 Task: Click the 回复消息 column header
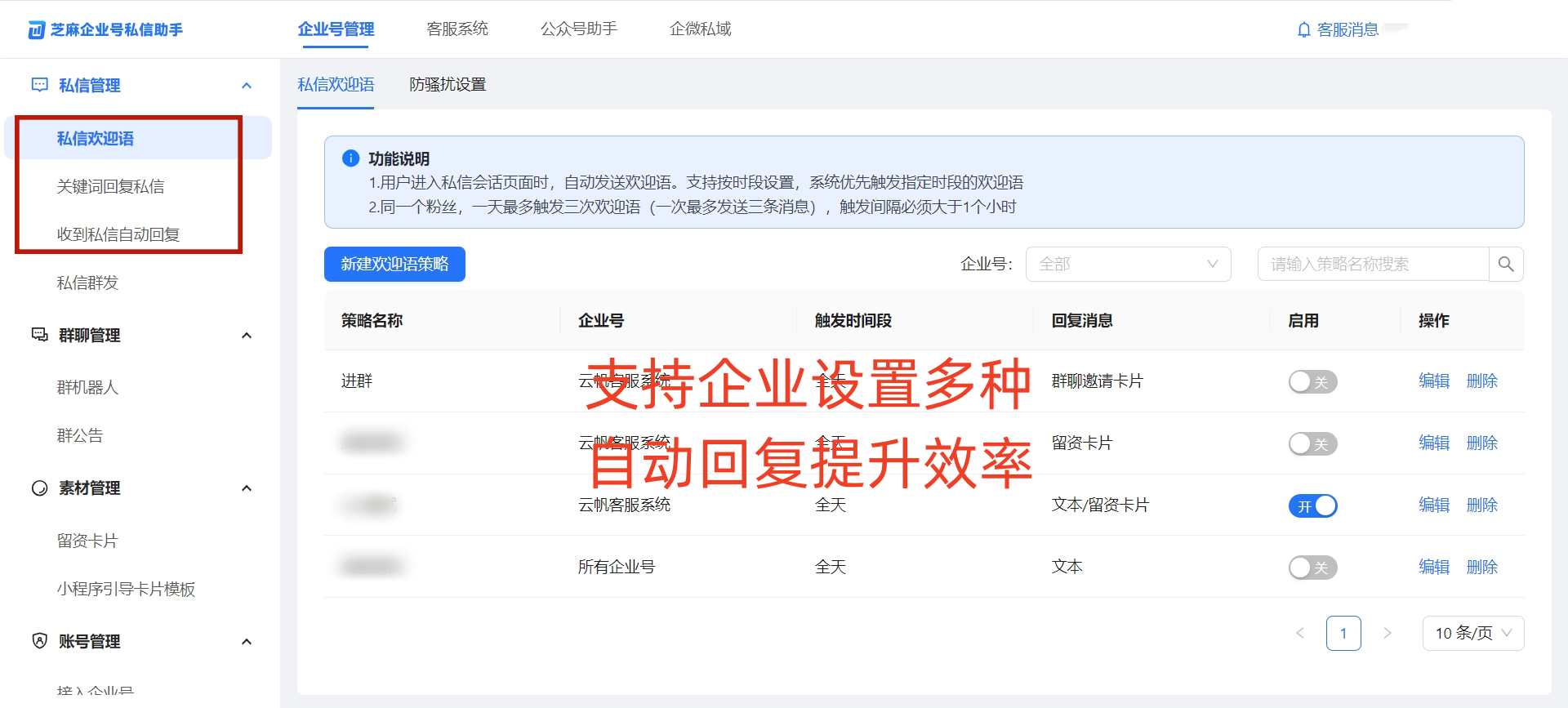click(1082, 321)
